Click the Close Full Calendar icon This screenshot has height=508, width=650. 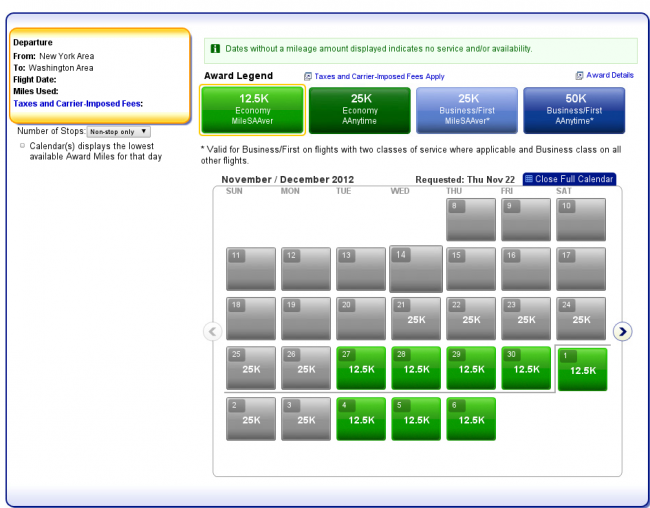[529, 179]
